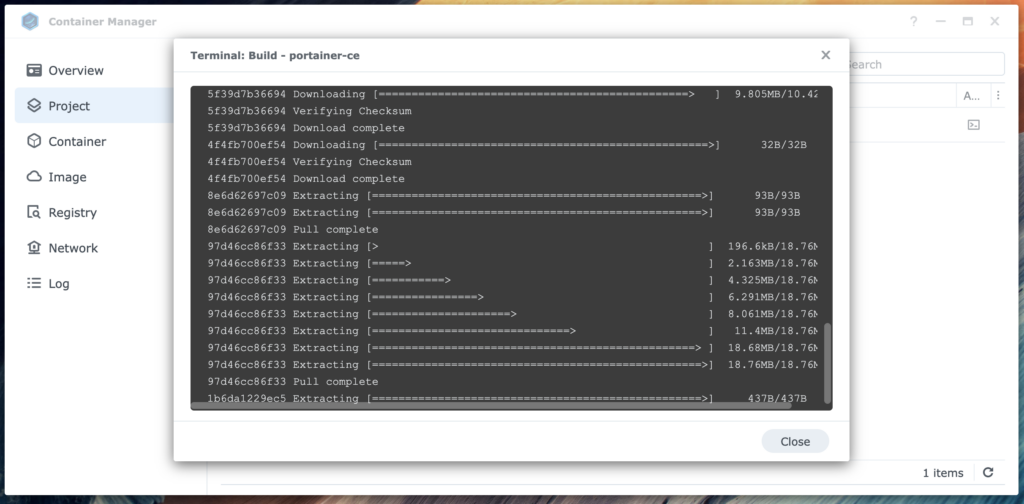Refresh the project list
Screen dimensions: 1024x504
988,473
